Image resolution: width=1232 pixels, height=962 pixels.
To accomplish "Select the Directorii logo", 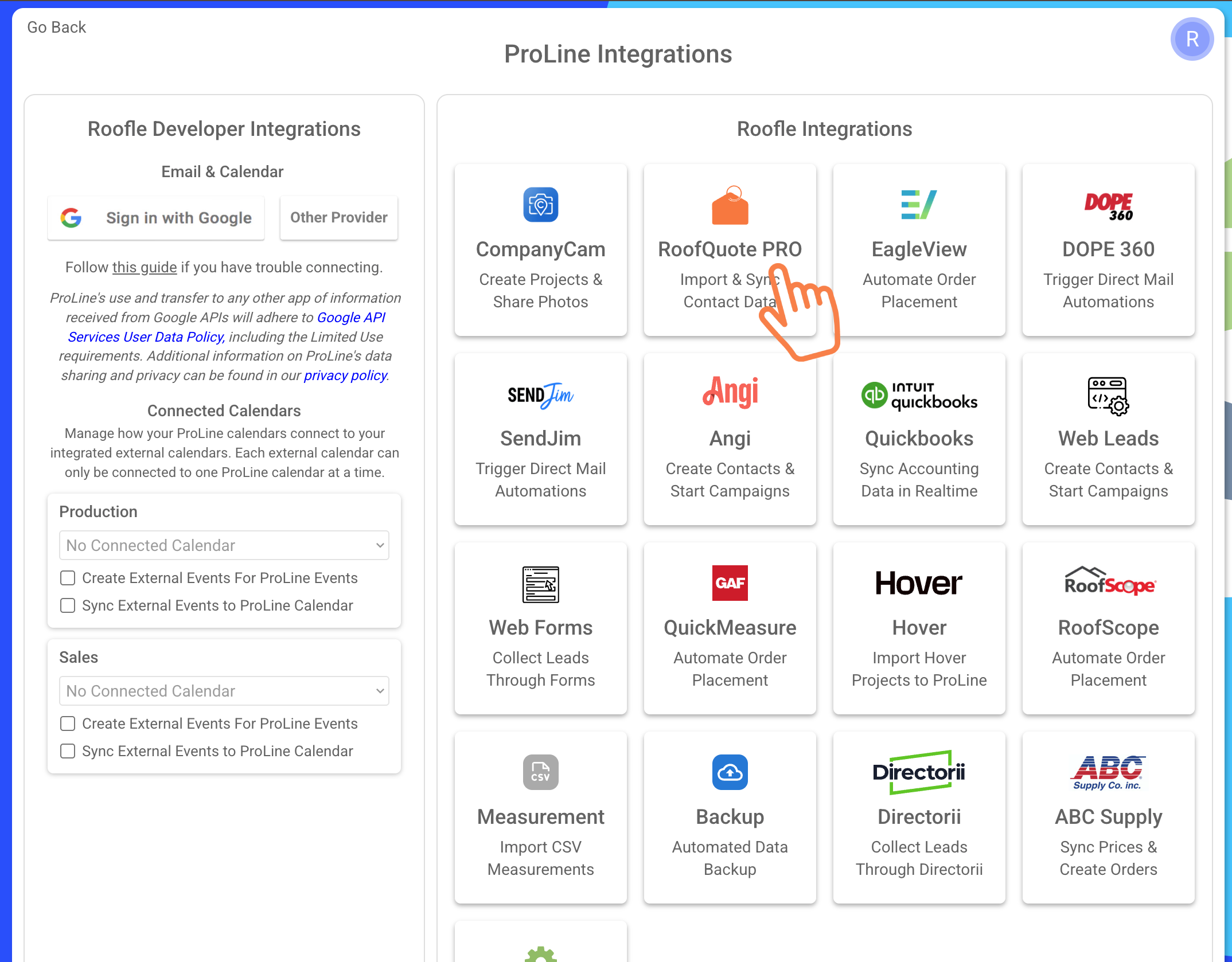I will (919, 772).
